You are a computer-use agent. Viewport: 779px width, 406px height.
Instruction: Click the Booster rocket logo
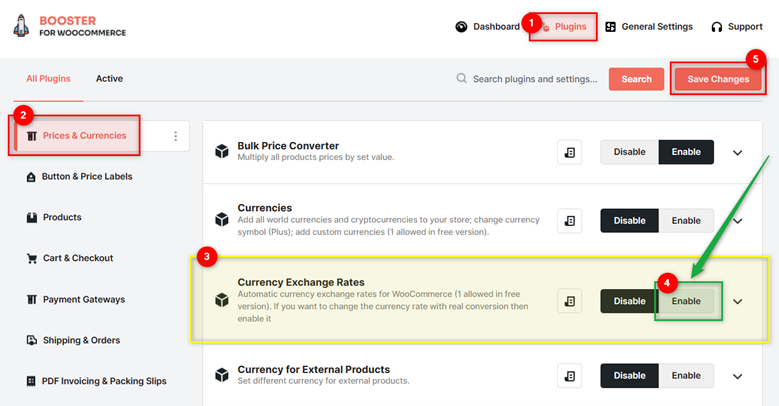click(x=21, y=26)
